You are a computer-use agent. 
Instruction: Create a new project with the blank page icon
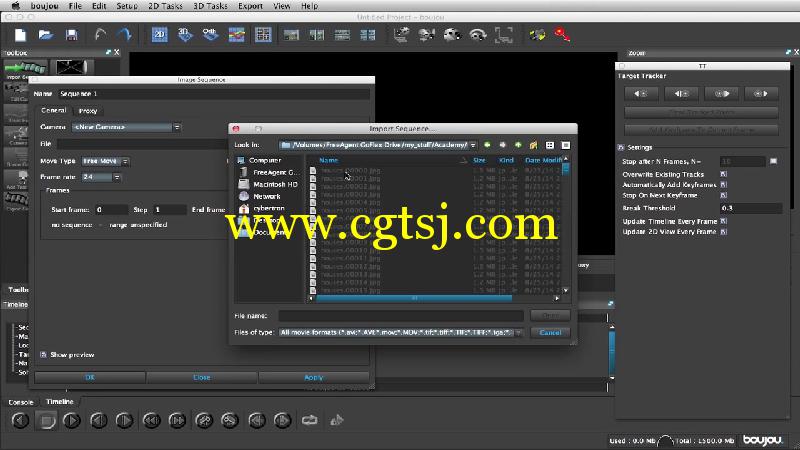pyautogui.click(x=20, y=35)
